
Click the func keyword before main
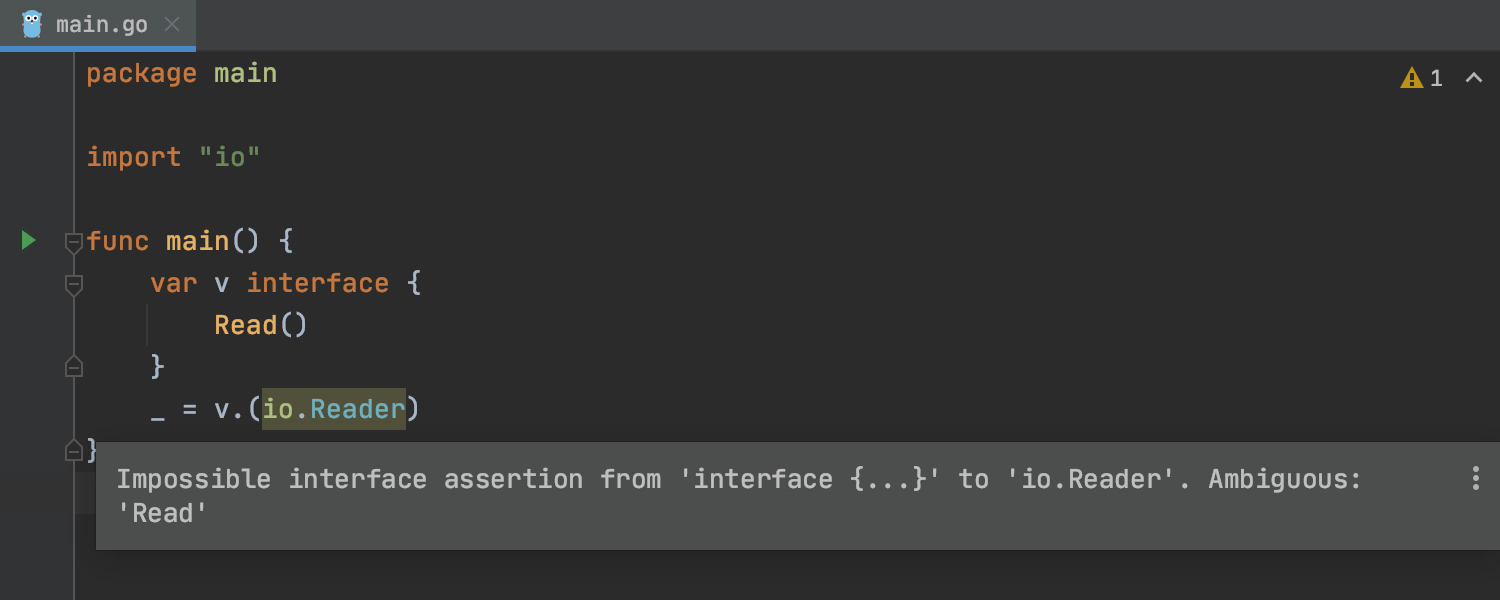(117, 241)
